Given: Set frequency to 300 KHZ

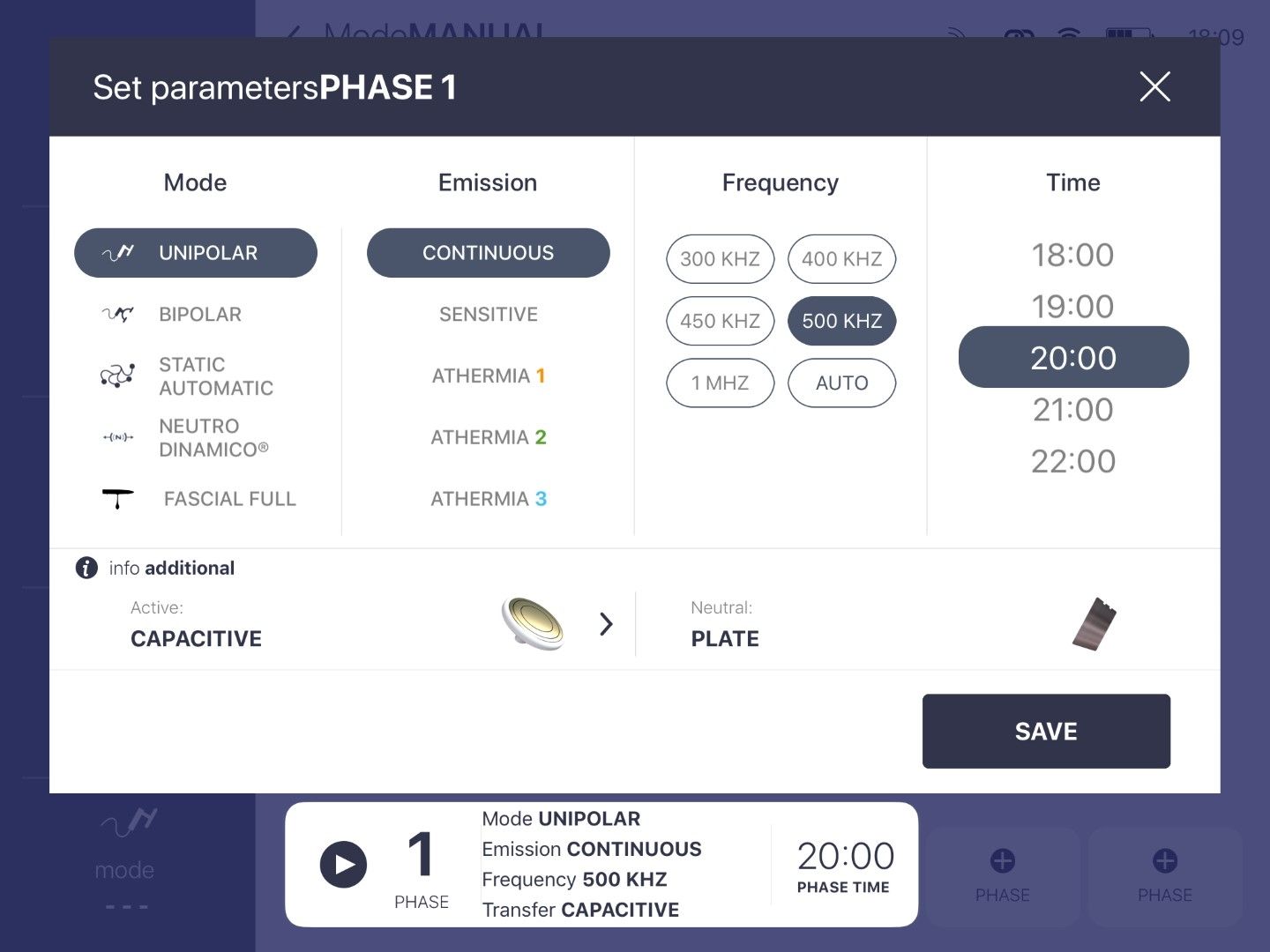Looking at the screenshot, I should [720, 259].
